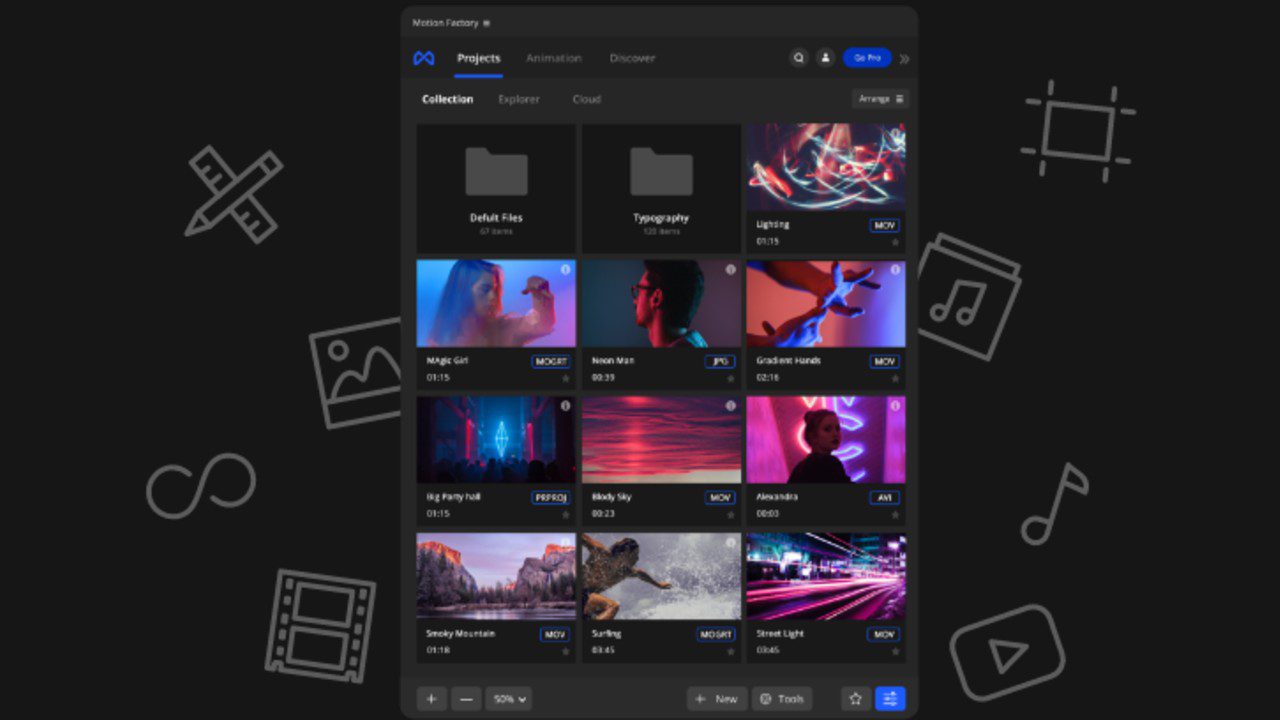Expand the Arrange sorting menu
1280x720 pixels.
(x=880, y=99)
